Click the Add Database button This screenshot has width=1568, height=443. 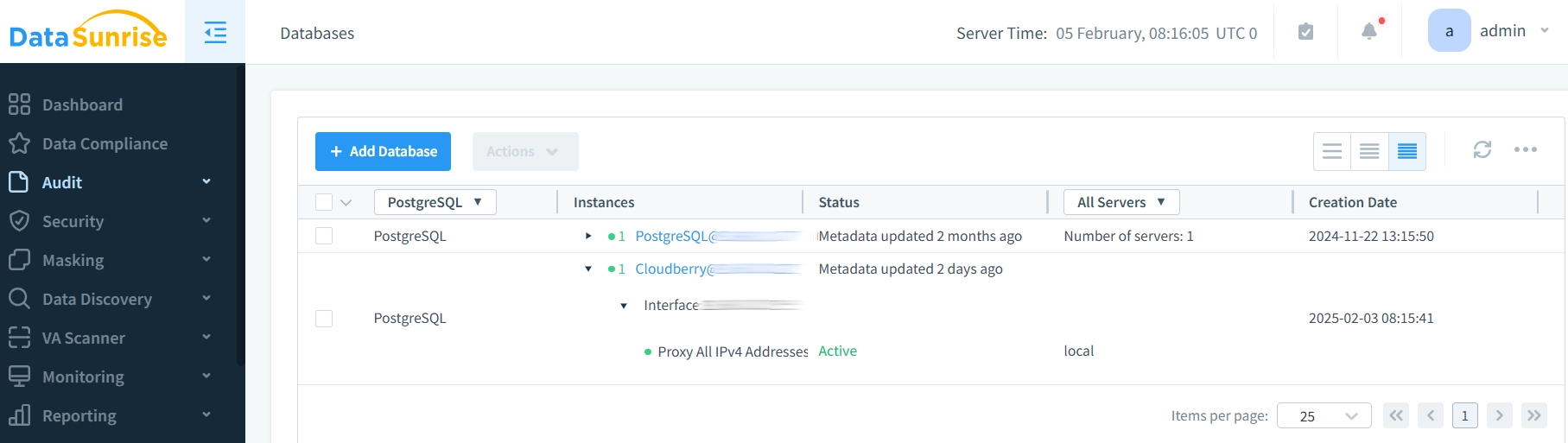383,151
